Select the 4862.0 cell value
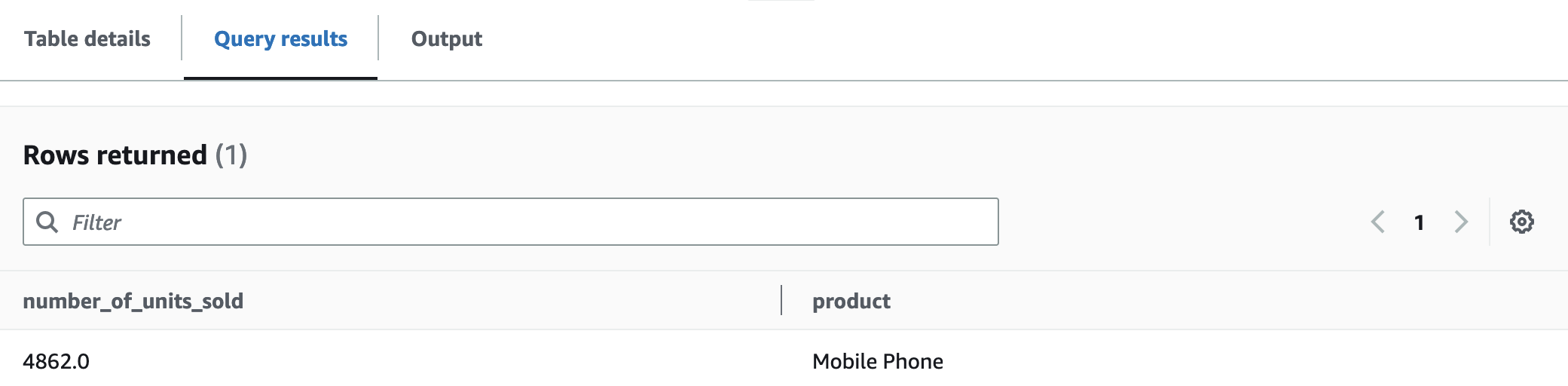Screen dimensions: 1568x386 (x=57, y=361)
